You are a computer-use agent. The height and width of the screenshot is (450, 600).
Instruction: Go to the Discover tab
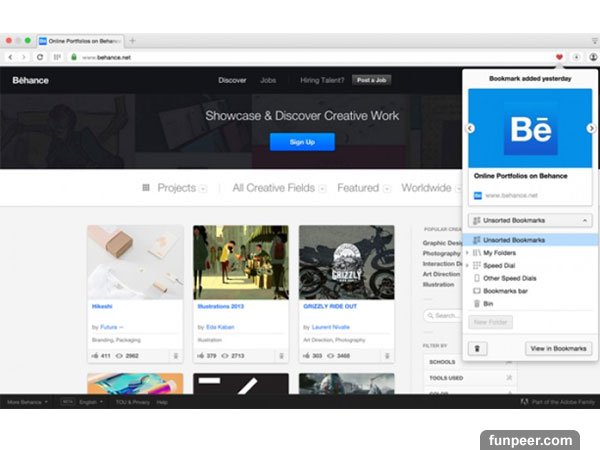click(x=232, y=80)
